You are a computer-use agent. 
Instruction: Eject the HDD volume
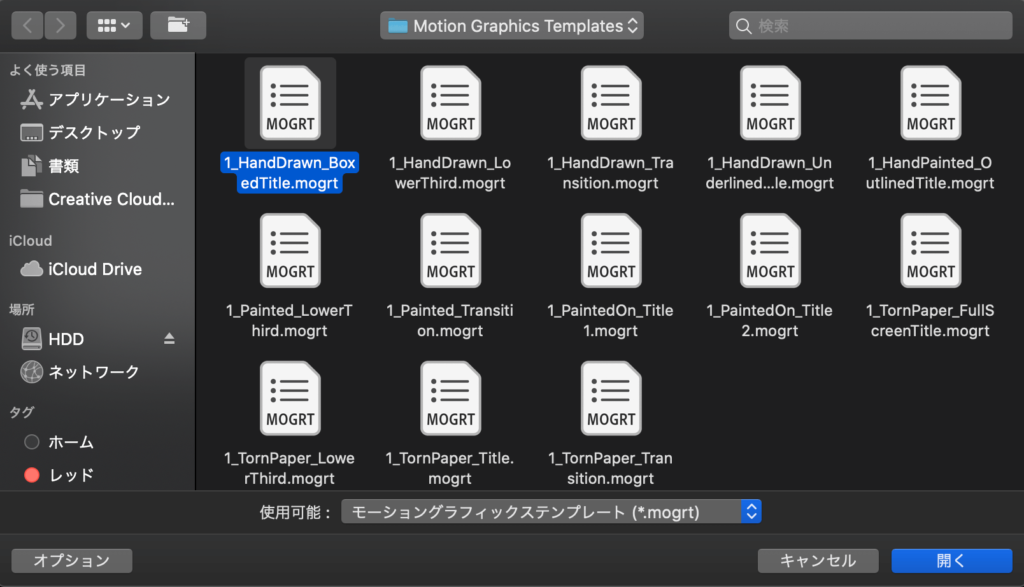coord(169,339)
